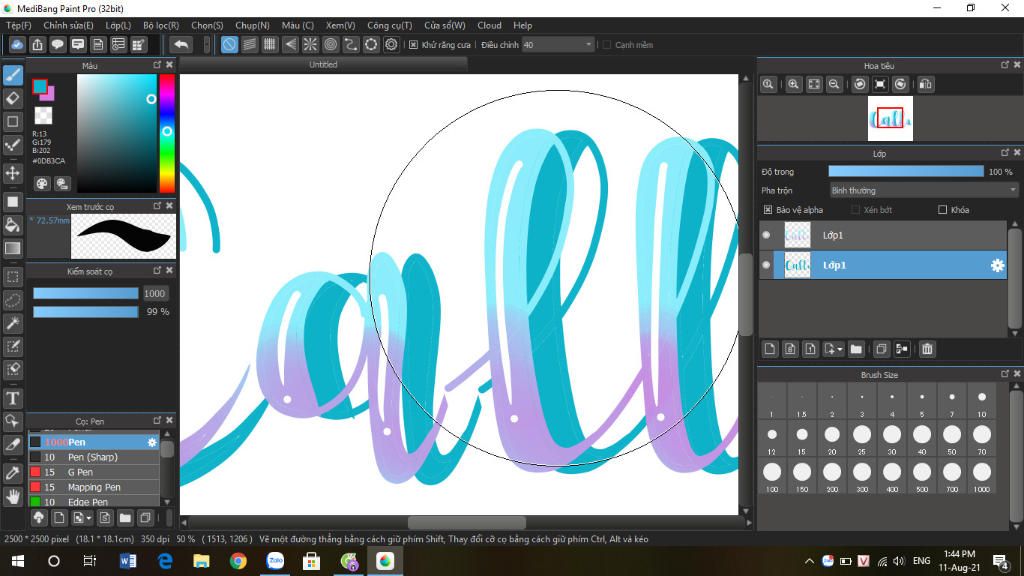The height and width of the screenshot is (576, 1024).
Task: Toggle Canh mềm checkbox
Action: (607, 44)
